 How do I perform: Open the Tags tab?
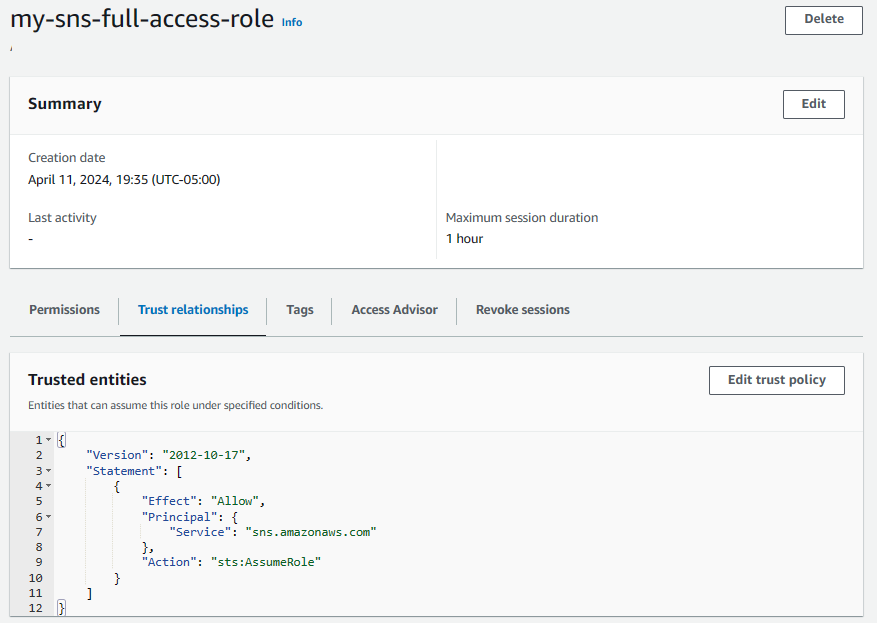(300, 310)
